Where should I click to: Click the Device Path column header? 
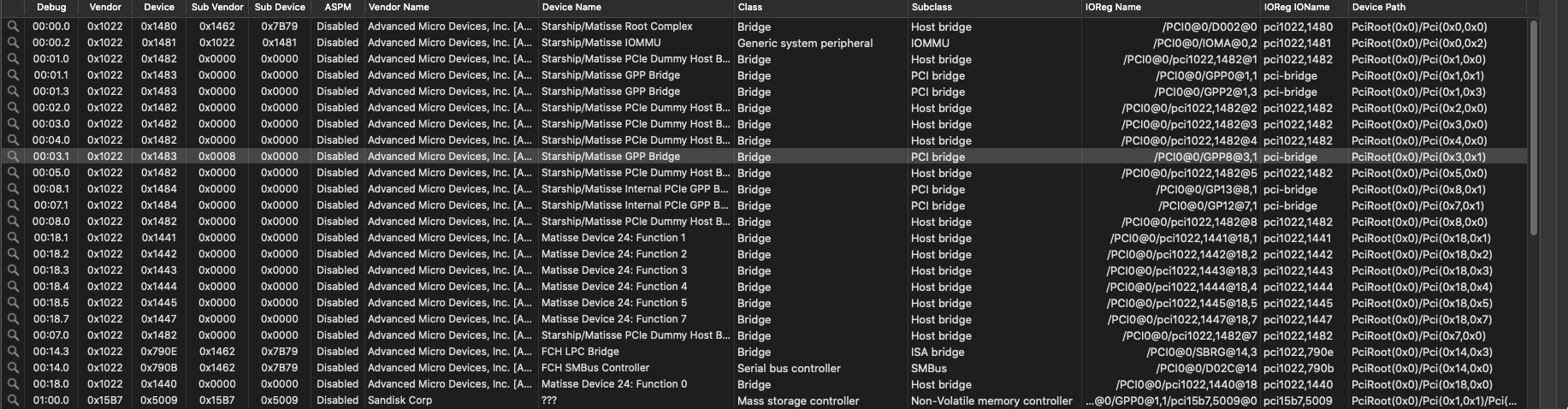point(1379,7)
